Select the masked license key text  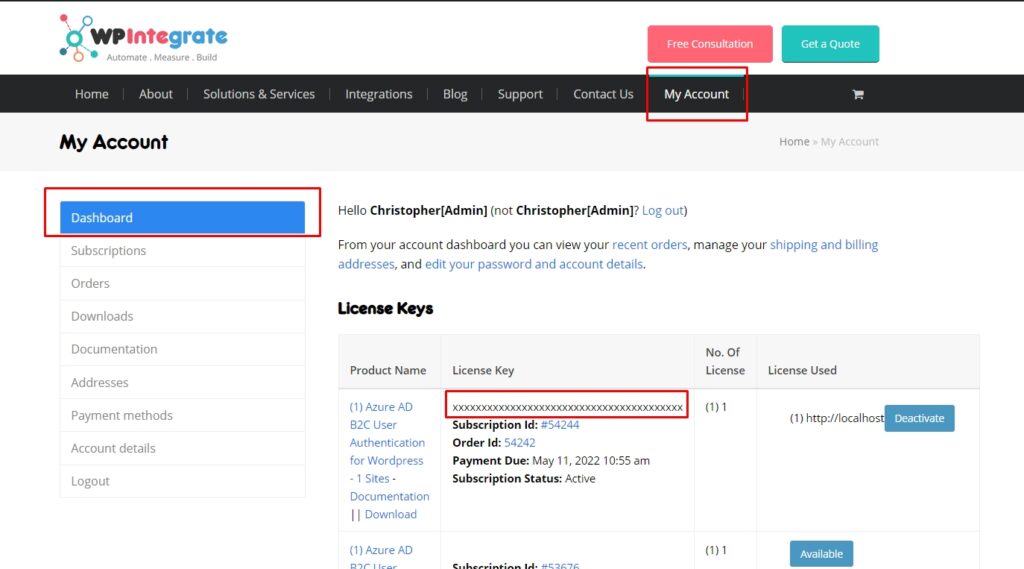(567, 406)
